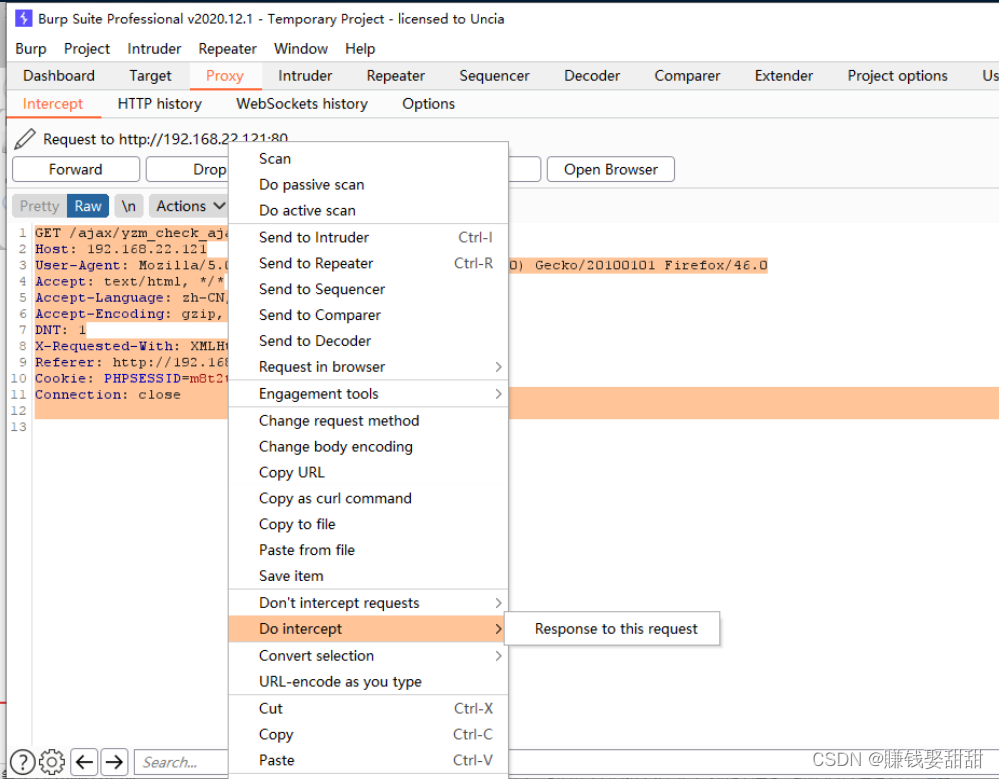999x779 pixels.
Task: Choose Change request method
Action: click(x=368, y=420)
